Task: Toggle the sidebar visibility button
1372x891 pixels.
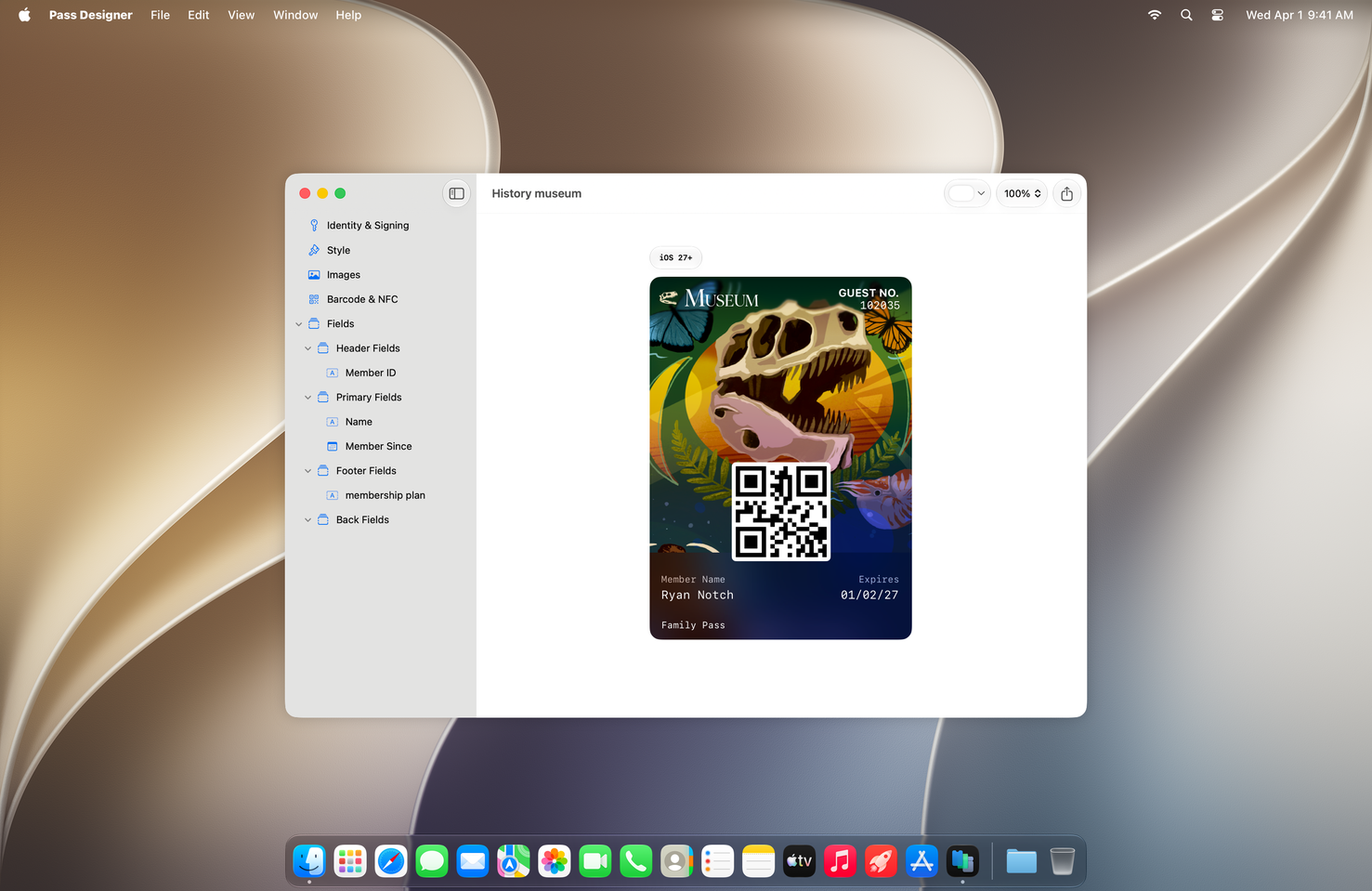Action: 456,193
